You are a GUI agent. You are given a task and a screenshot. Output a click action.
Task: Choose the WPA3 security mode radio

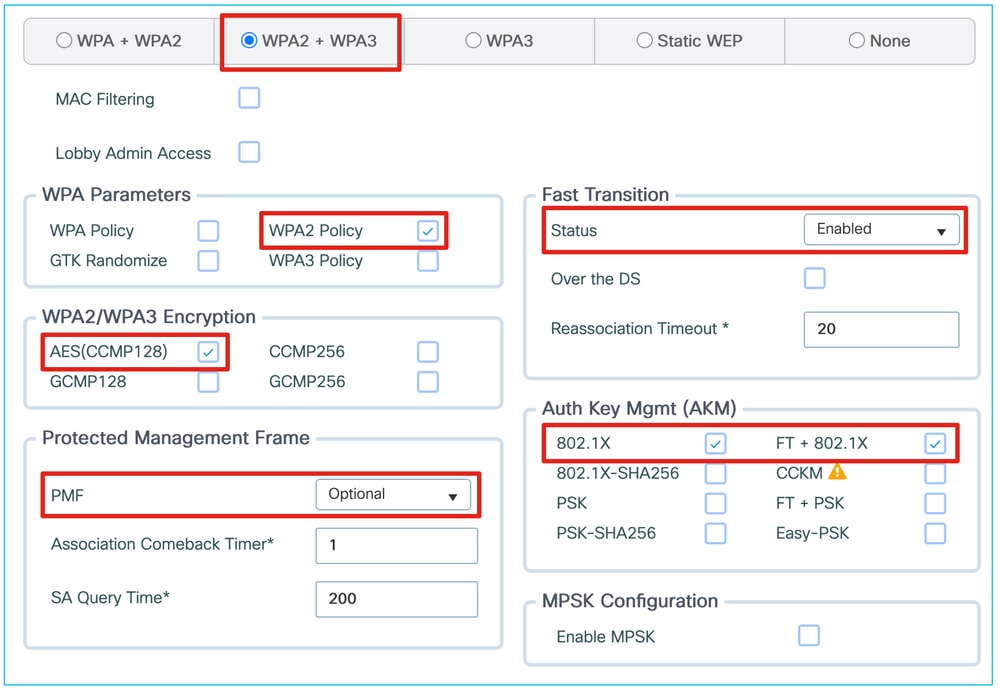pos(473,41)
